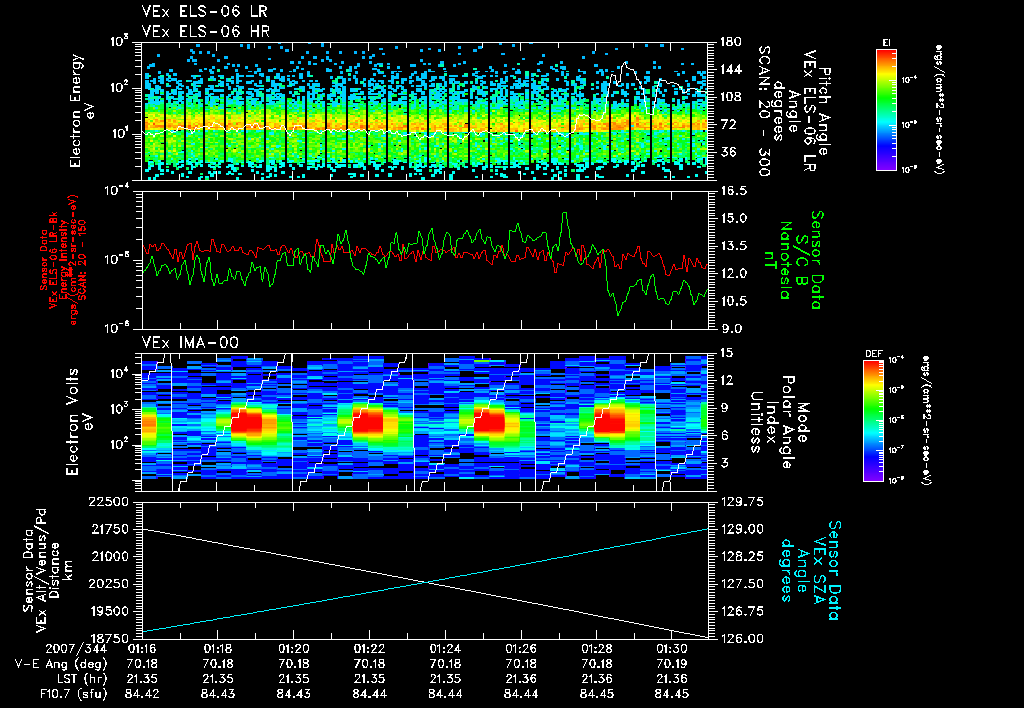The image size is (1024, 708).
Task: Click the 'Electron Energy eV' axis label
Action: point(82,111)
